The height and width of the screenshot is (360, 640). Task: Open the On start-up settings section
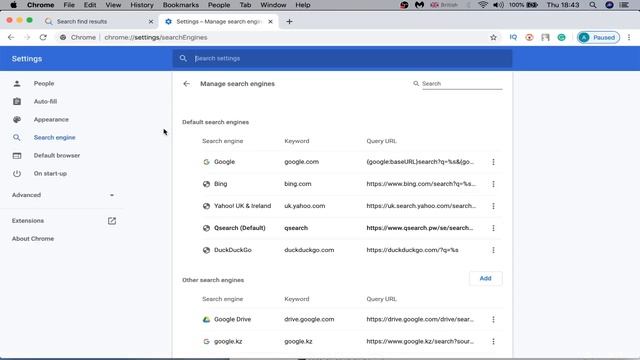tap(50, 173)
